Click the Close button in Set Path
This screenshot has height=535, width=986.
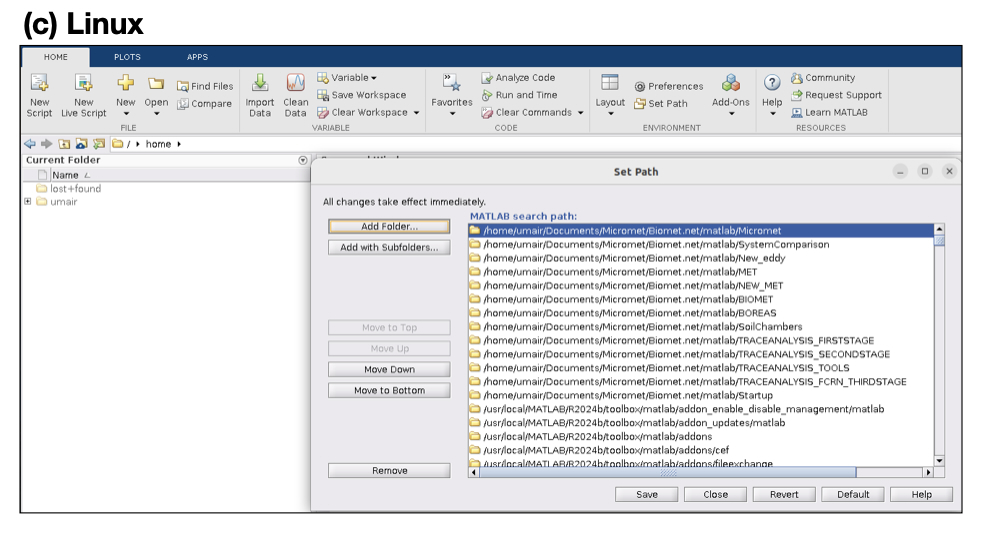pyautogui.click(x=716, y=495)
